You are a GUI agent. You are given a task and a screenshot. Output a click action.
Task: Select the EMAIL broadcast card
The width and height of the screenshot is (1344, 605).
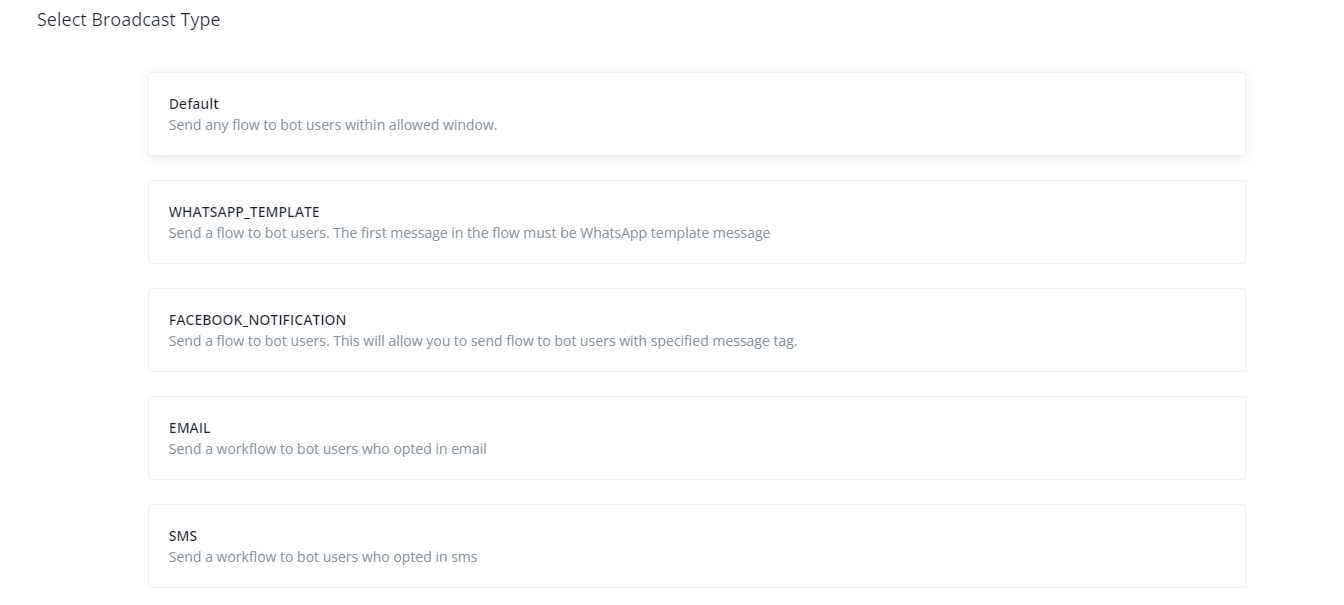[x=696, y=438]
